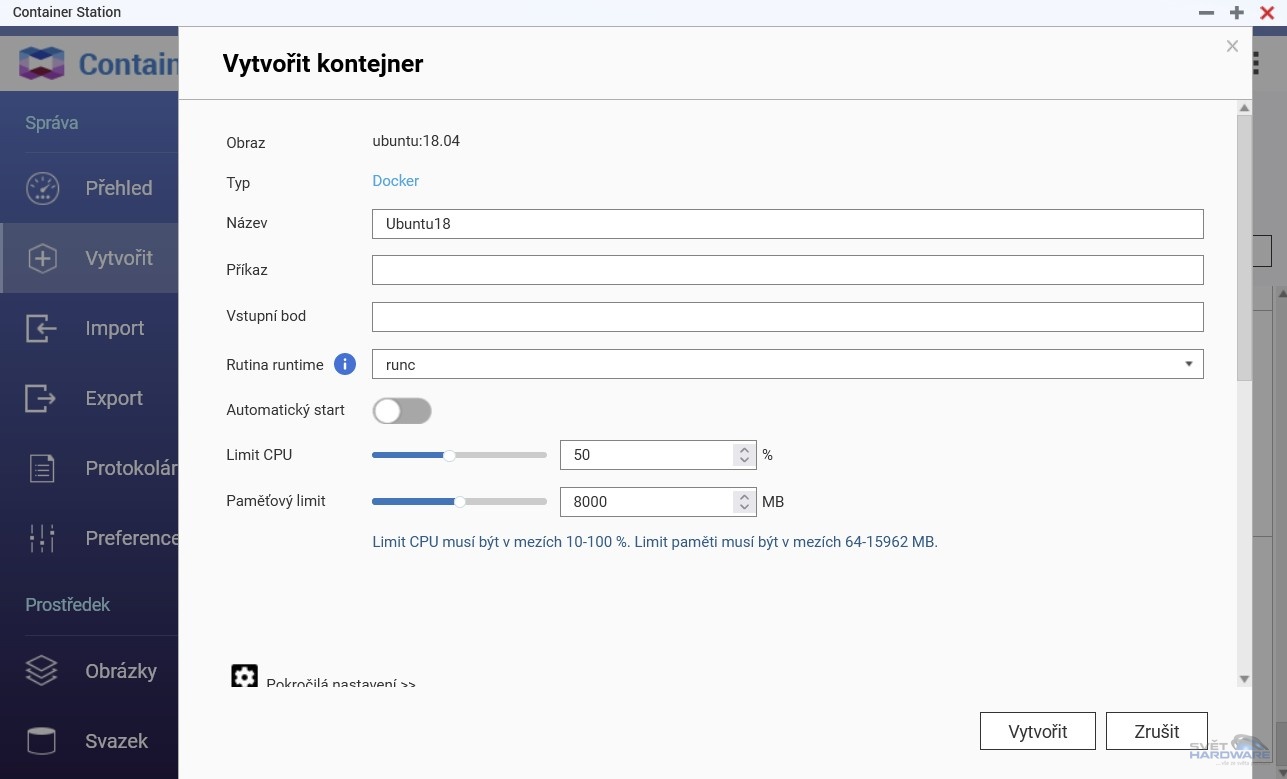
Task: Enable the Automatický start toggle
Action: (402, 411)
